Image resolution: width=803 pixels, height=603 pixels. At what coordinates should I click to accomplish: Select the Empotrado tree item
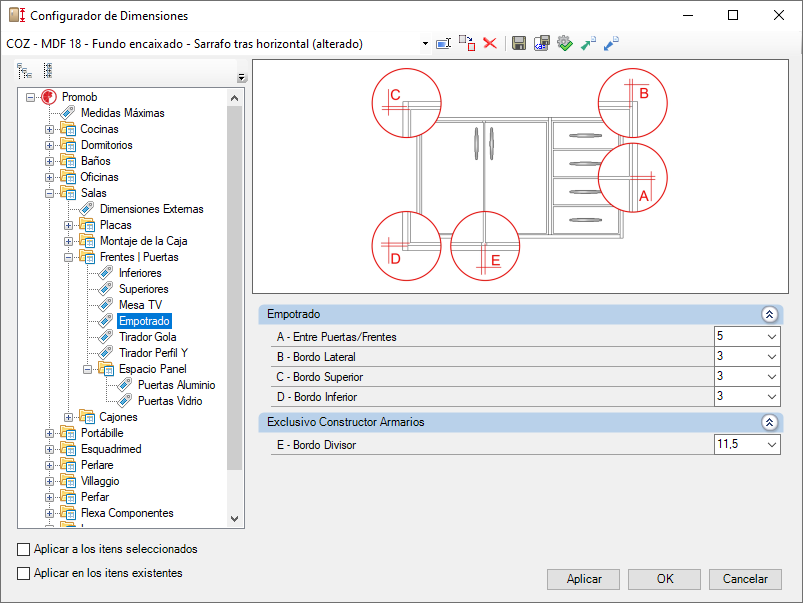(144, 321)
